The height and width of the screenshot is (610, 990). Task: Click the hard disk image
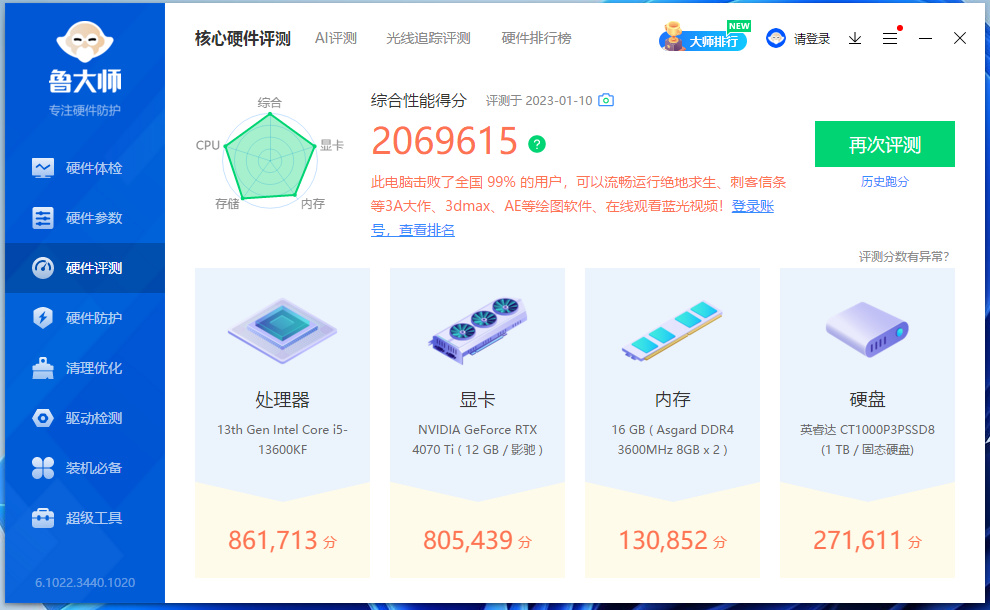click(868, 329)
